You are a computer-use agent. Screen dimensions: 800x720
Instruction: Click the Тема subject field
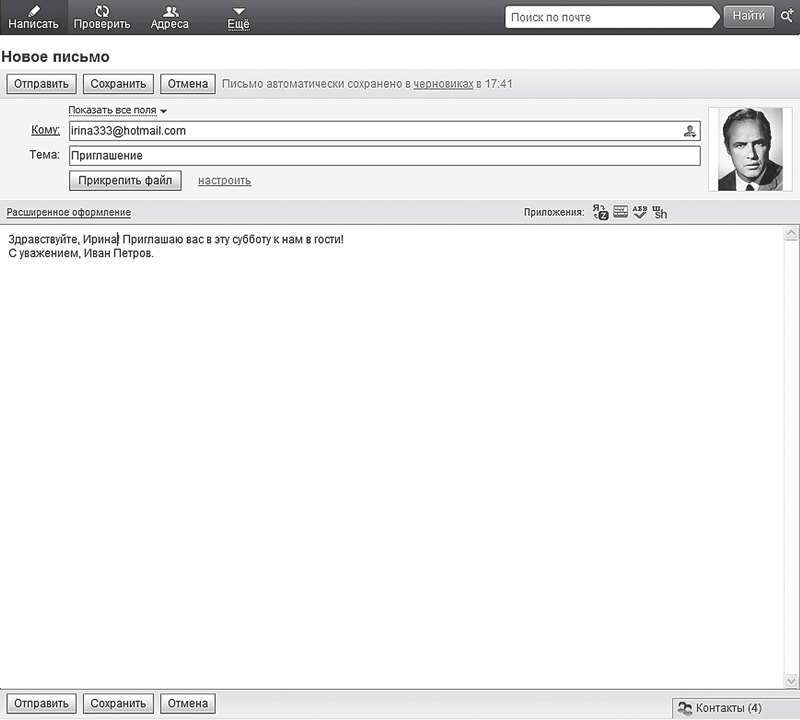point(384,156)
